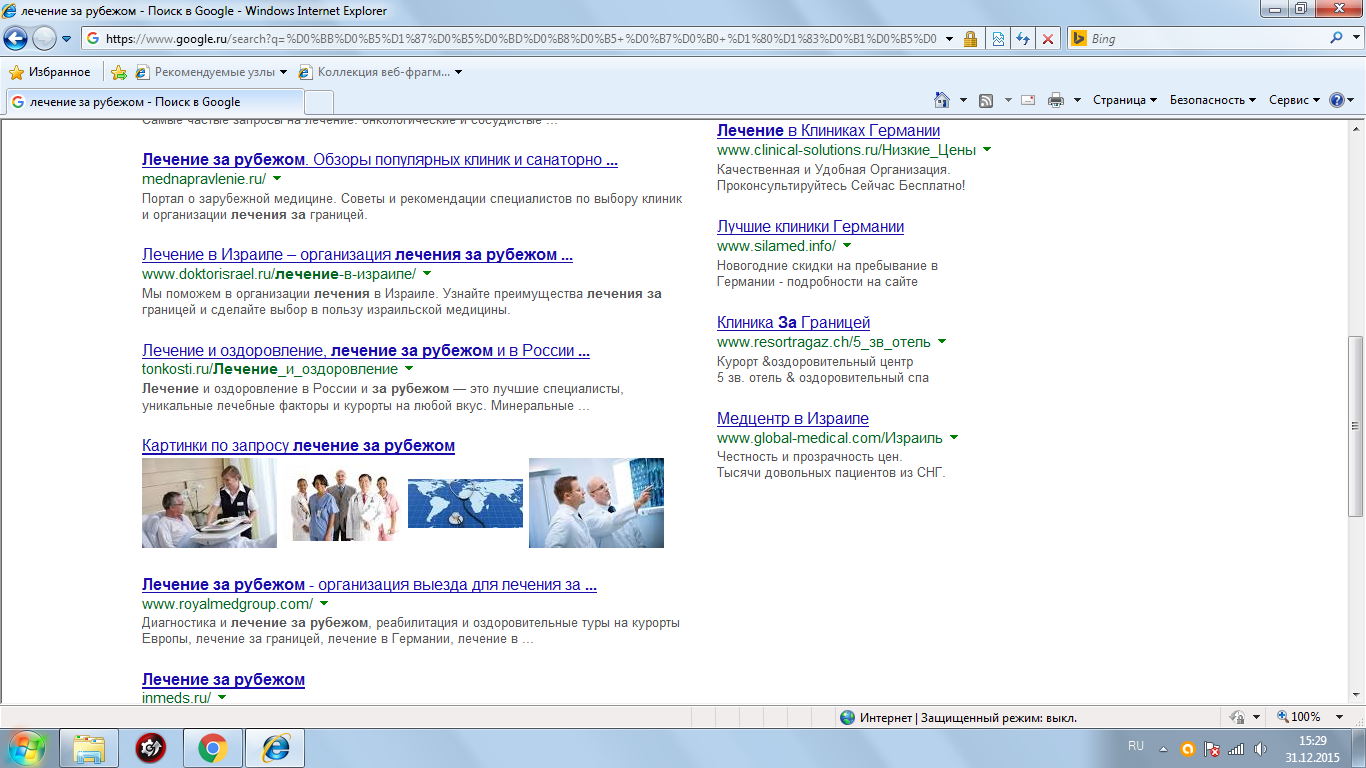Click the Windows Start button
This screenshot has height=768, width=1366.
click(27, 747)
